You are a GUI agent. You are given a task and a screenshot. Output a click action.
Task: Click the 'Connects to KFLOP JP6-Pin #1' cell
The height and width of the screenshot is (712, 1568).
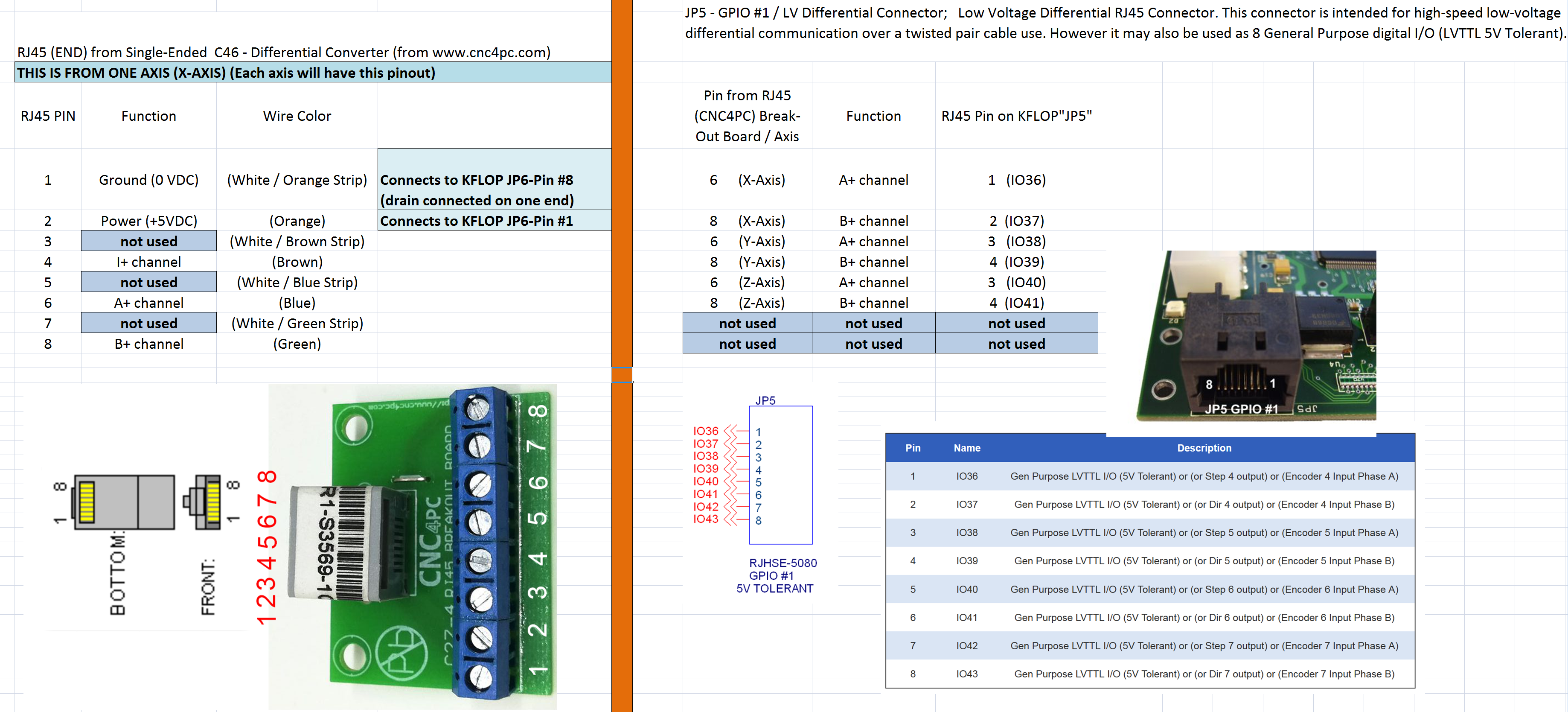click(494, 221)
